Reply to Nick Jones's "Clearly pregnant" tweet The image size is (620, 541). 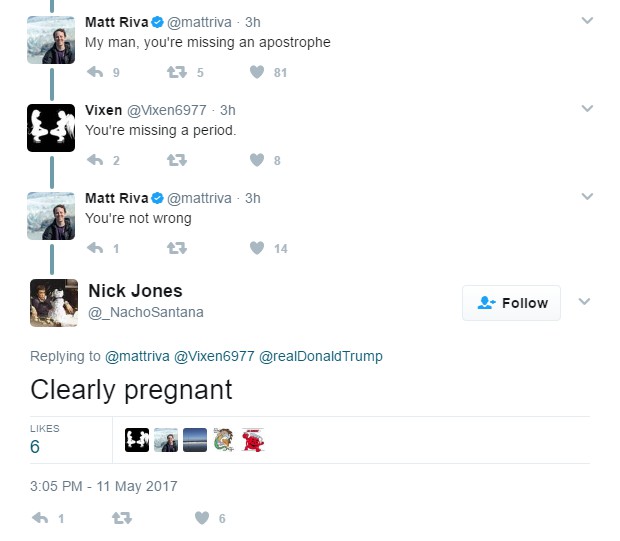(40, 518)
